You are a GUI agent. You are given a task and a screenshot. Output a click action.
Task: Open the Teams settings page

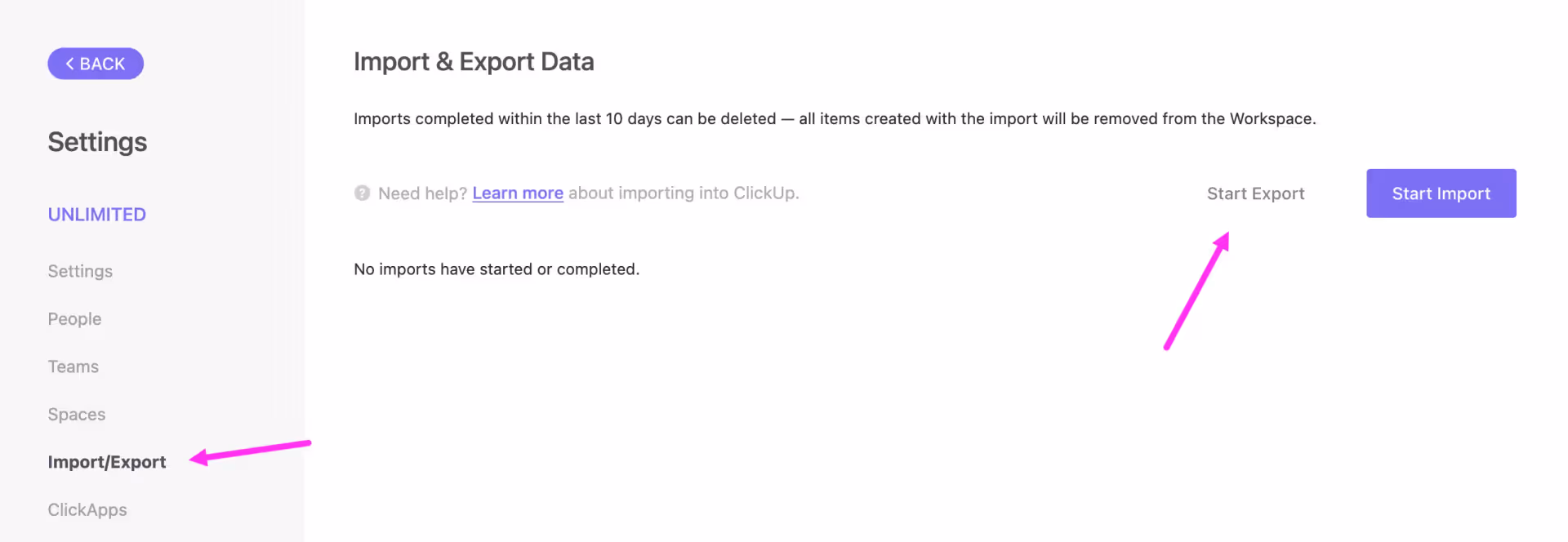coord(73,366)
